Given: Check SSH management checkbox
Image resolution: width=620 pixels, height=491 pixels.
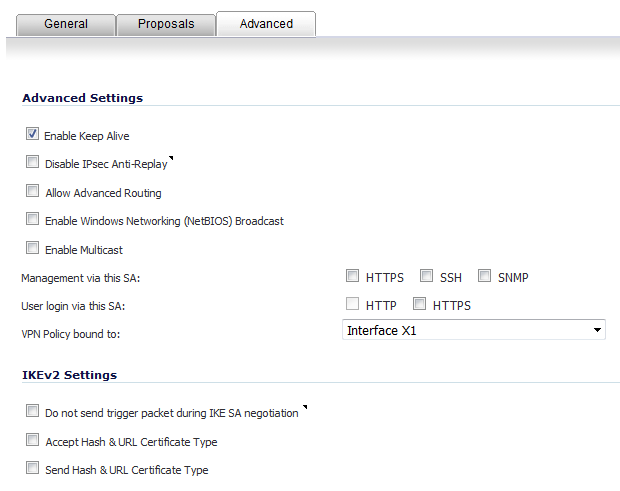Looking at the screenshot, I should tap(426, 276).
